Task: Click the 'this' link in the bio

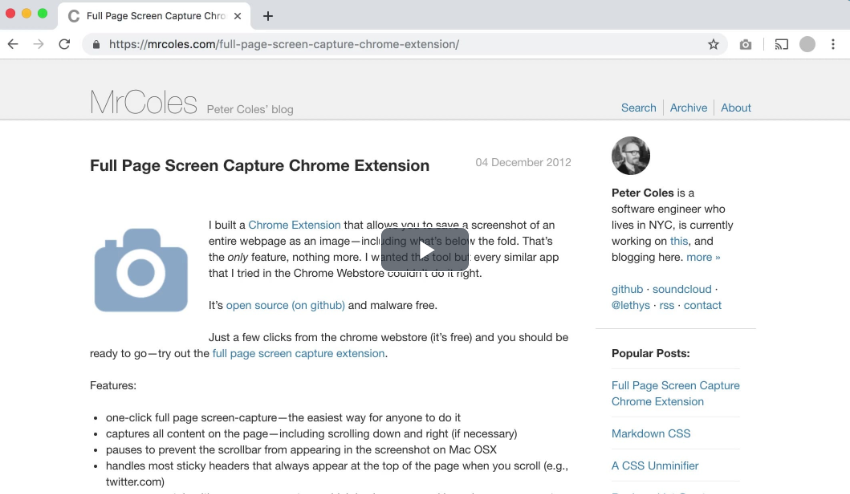Action: [679, 241]
